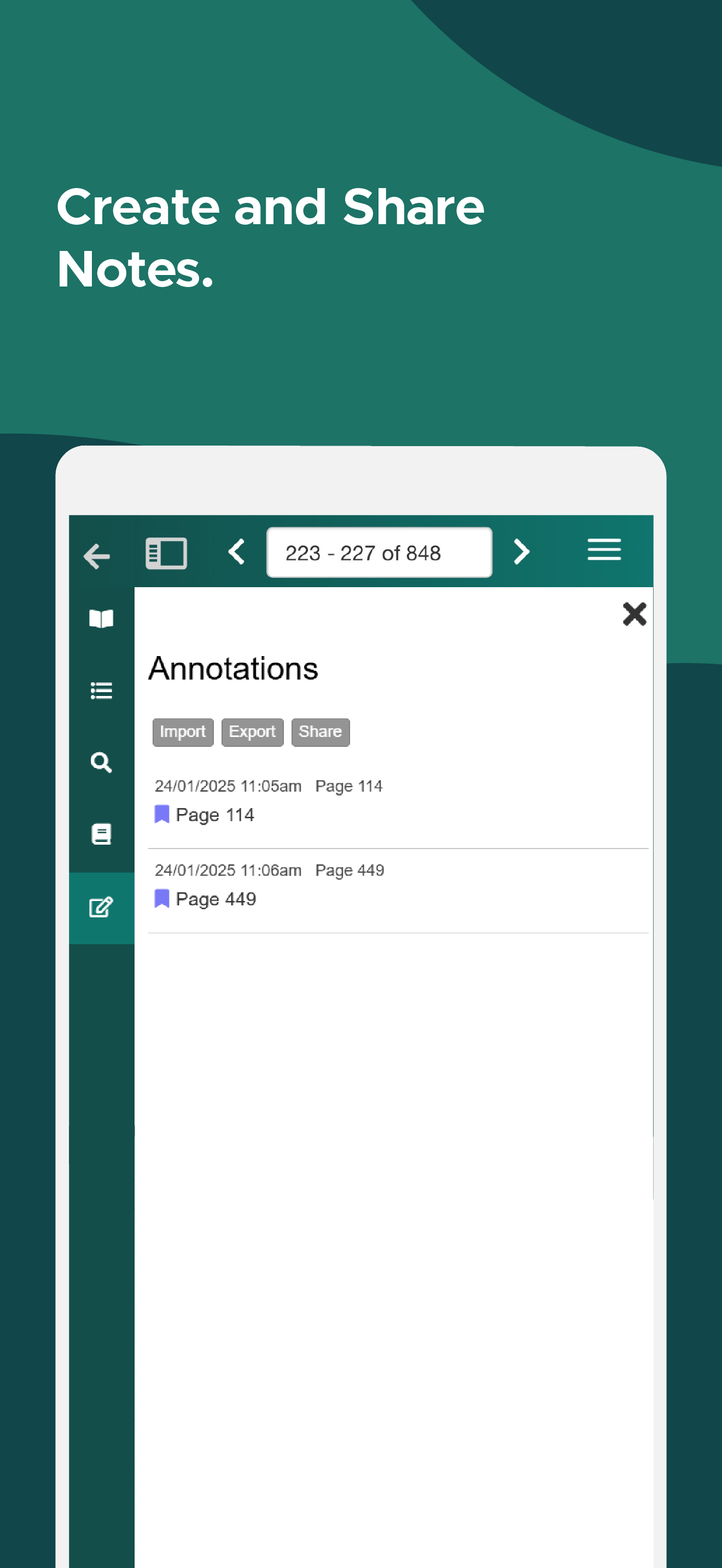Select timestamp 24/01/2025 11:05am
Viewport: 722px width, 1568px height.
(228, 786)
